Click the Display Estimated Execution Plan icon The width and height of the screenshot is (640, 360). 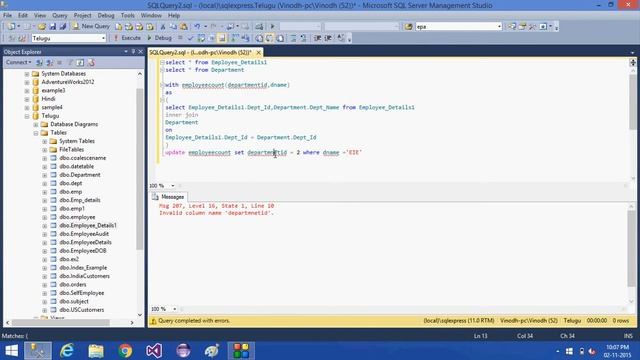pyautogui.click(x=201, y=38)
